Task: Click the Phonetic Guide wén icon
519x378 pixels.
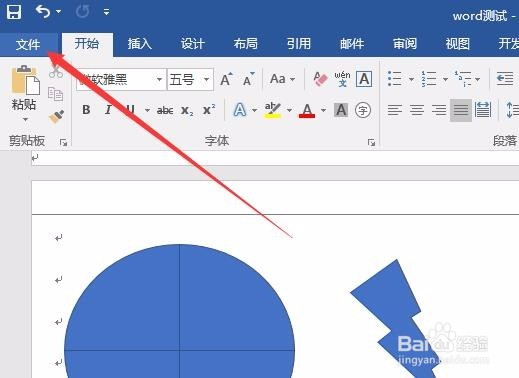Action: click(x=342, y=79)
